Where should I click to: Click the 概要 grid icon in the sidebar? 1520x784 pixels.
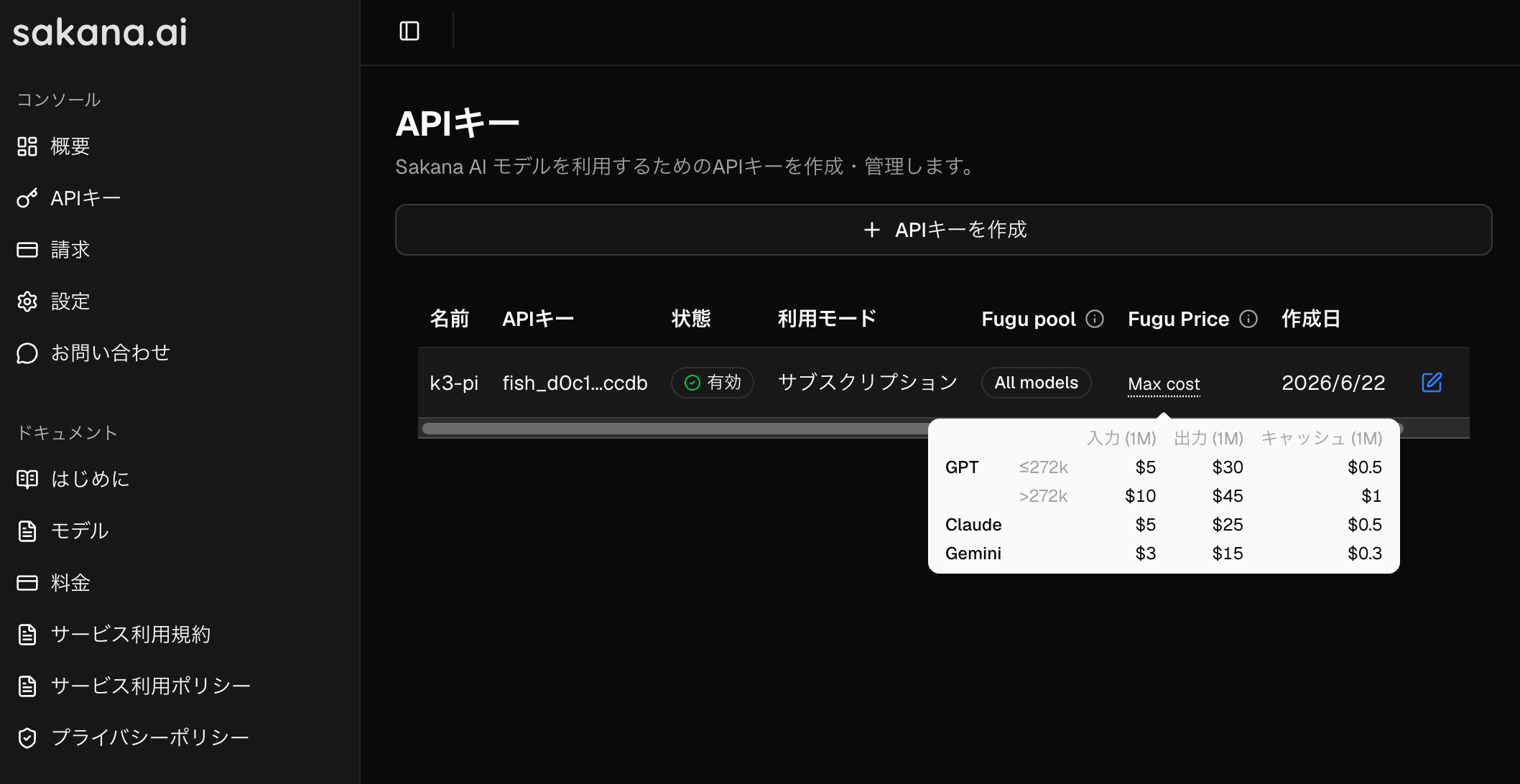(x=27, y=146)
